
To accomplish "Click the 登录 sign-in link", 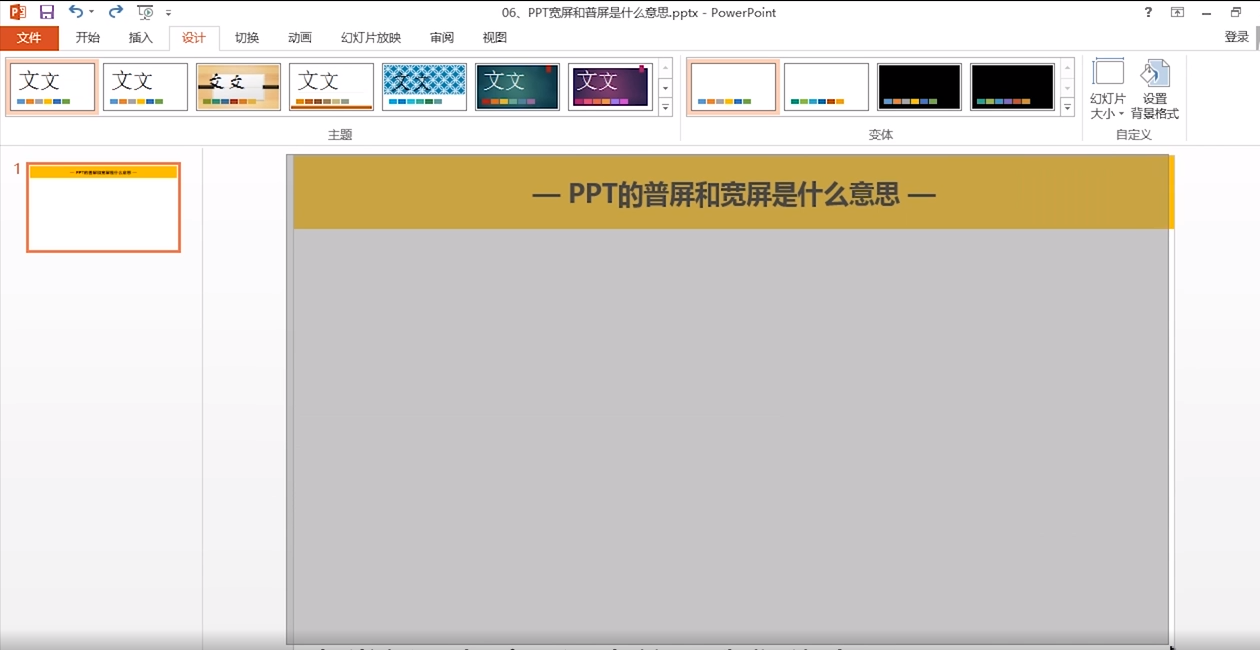I will click(1237, 37).
